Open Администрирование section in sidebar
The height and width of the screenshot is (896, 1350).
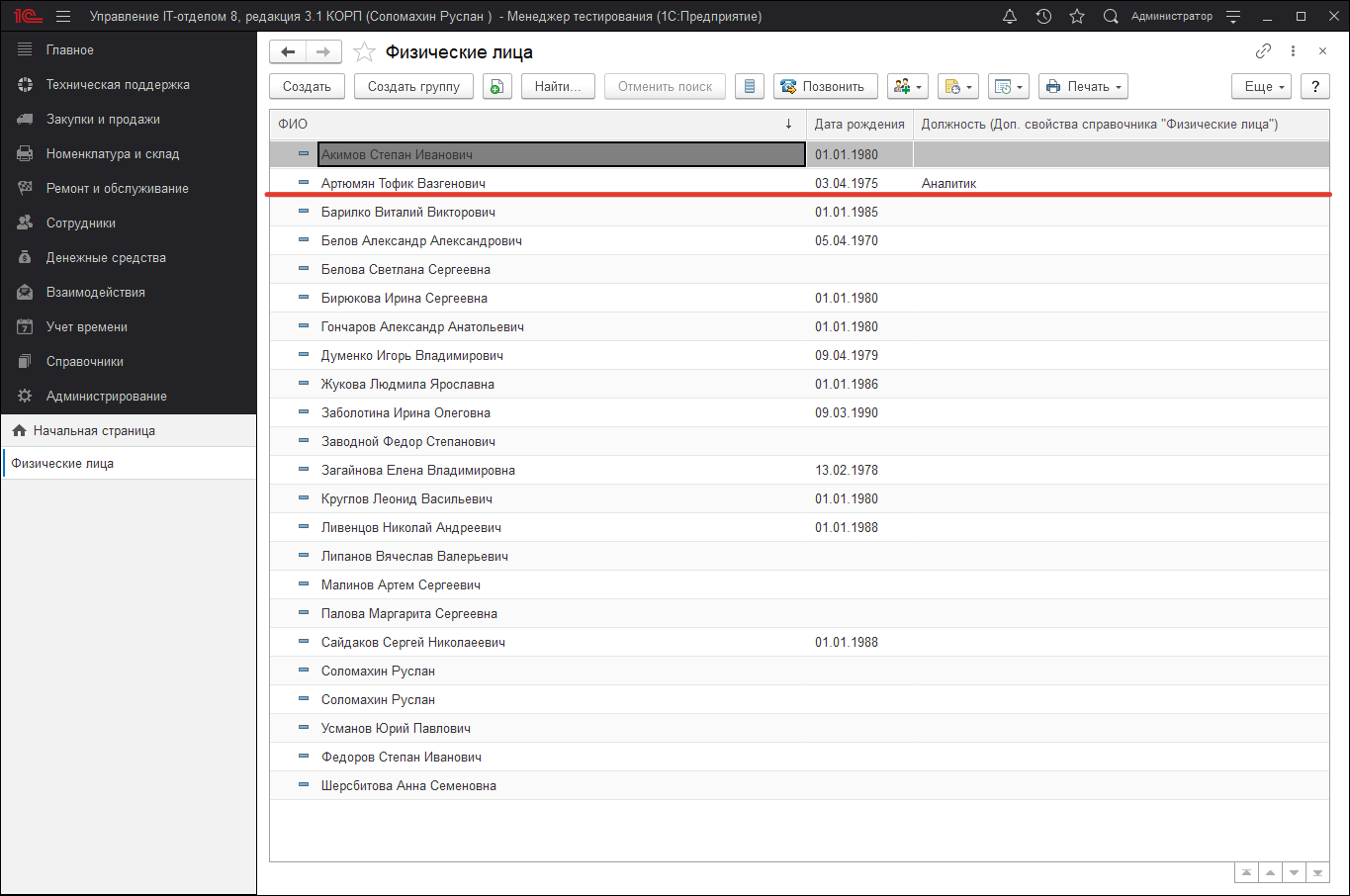point(106,397)
